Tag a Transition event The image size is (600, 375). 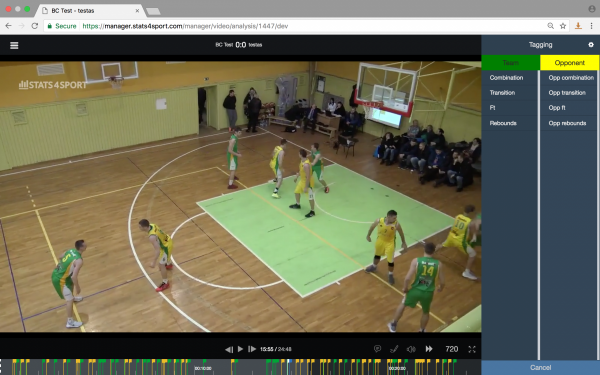[x=510, y=93]
